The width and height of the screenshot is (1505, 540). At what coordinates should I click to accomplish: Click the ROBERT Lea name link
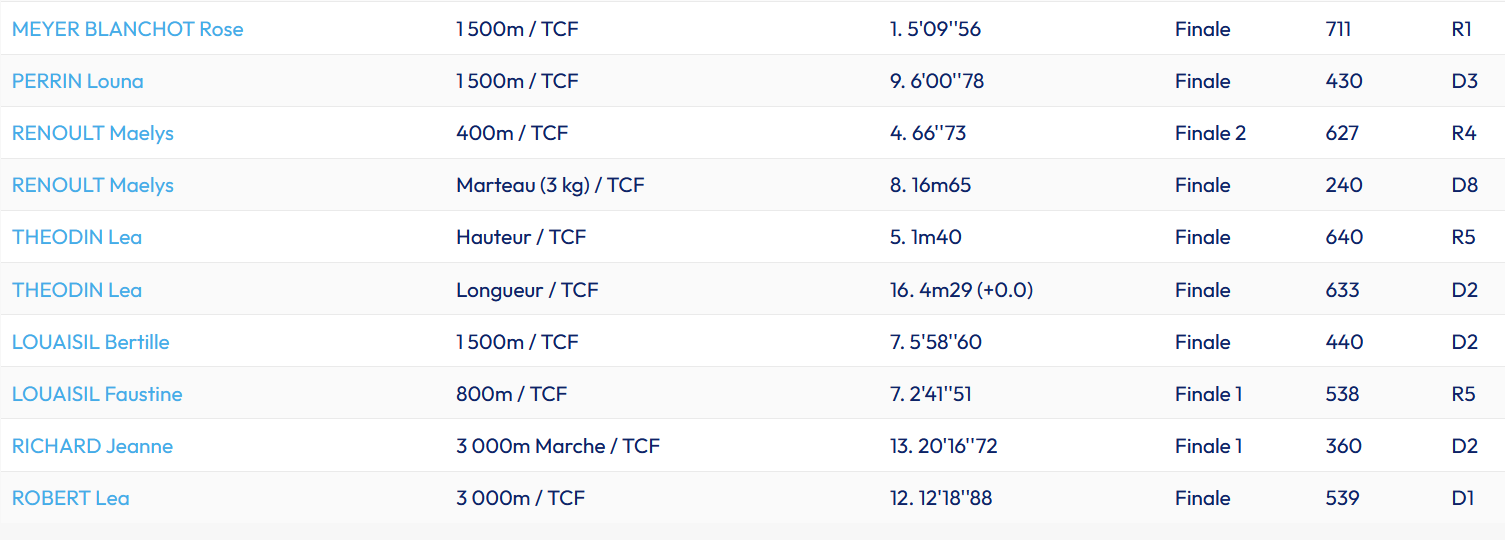coord(70,498)
